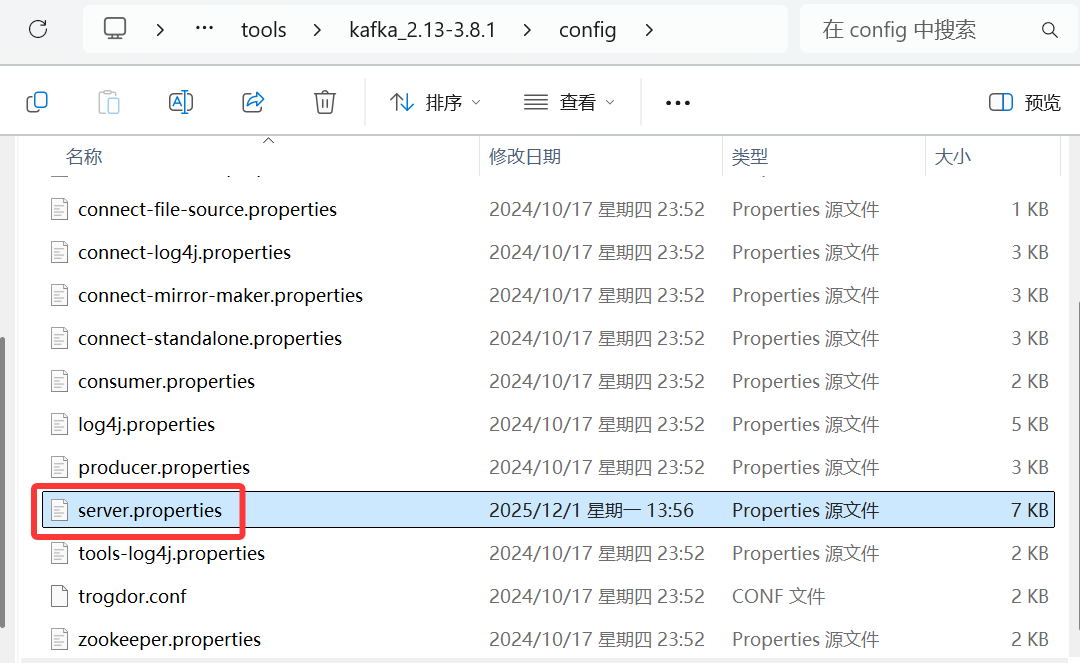The height and width of the screenshot is (663, 1080).
Task: Click config folder in breadcrumb
Action: (588, 30)
